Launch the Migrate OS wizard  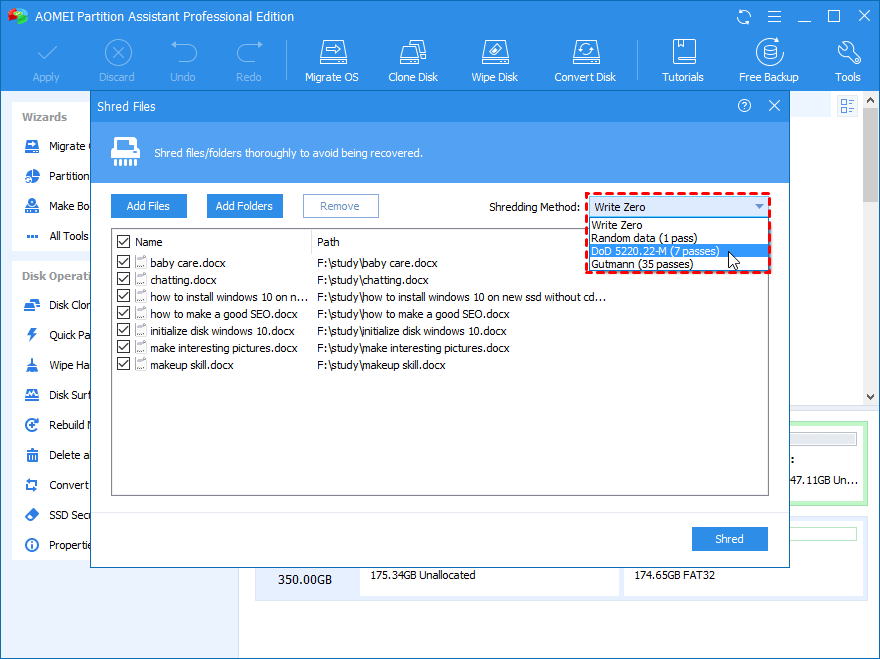click(x=331, y=58)
